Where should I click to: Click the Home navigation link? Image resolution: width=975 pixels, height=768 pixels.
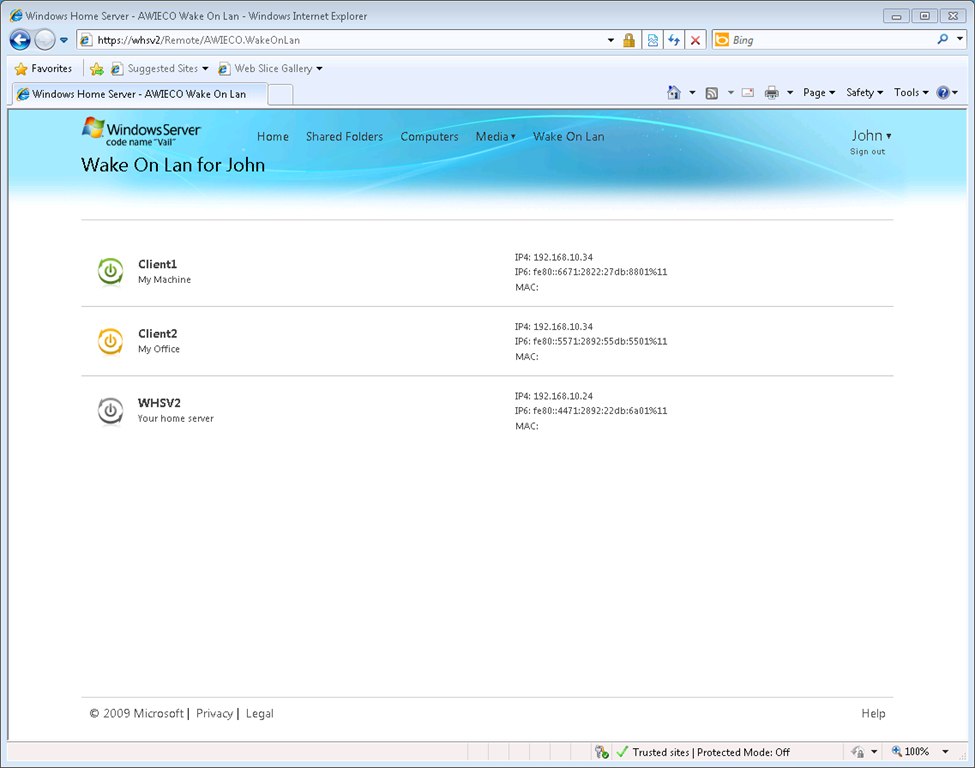pos(273,137)
